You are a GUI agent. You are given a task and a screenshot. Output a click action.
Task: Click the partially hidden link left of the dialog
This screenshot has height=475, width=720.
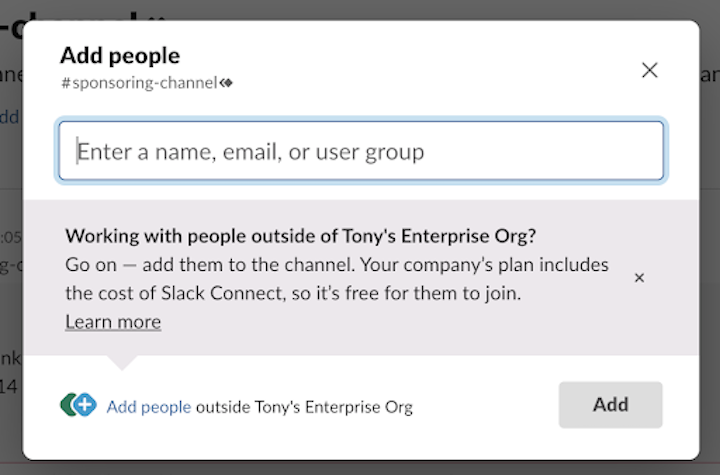[x=10, y=116]
